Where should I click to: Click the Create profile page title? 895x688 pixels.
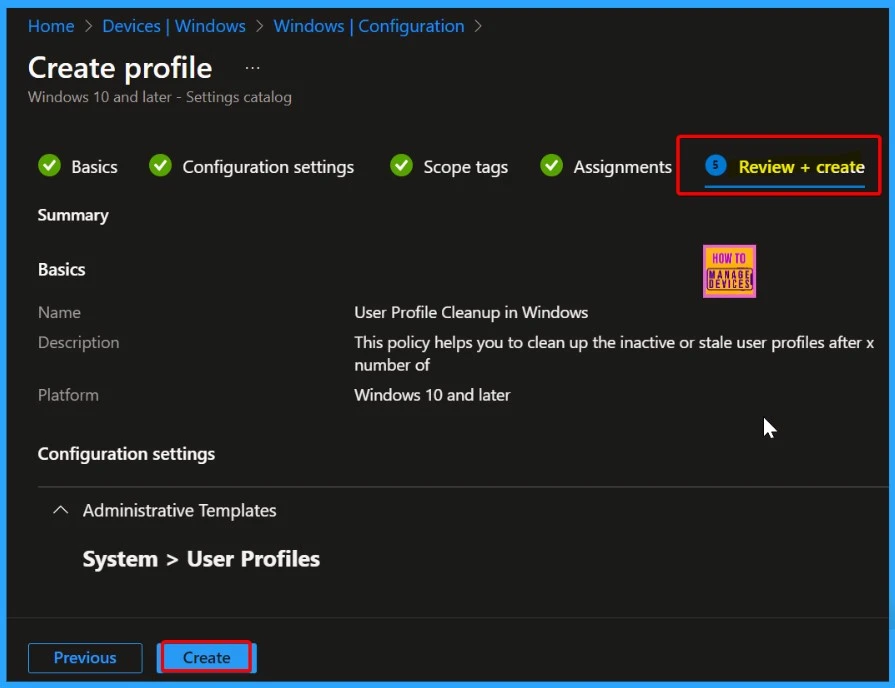pos(120,68)
